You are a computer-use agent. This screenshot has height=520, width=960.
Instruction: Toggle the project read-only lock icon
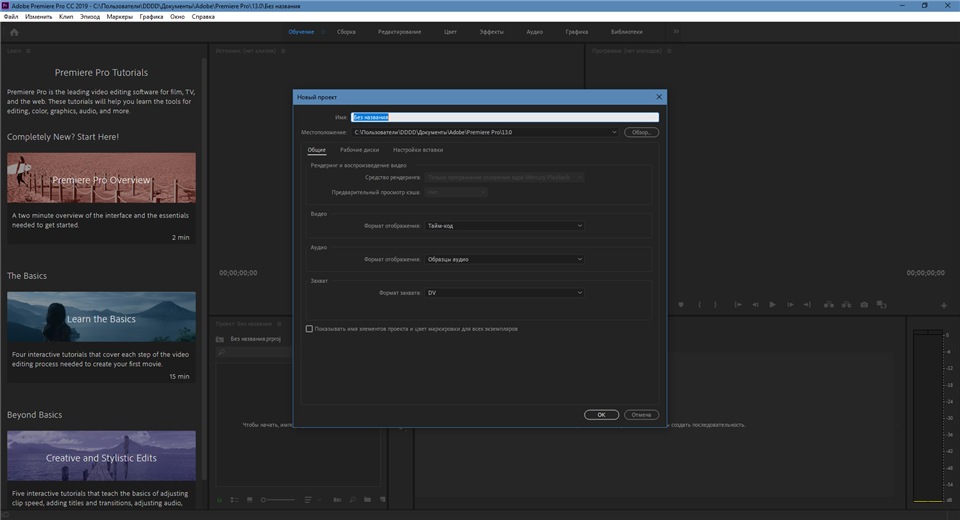point(219,500)
